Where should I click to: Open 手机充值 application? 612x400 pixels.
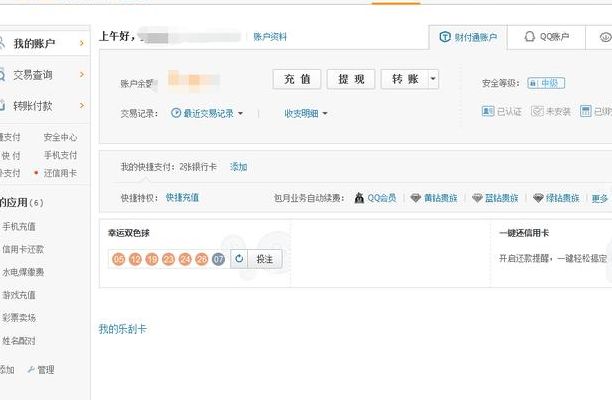coord(19,226)
